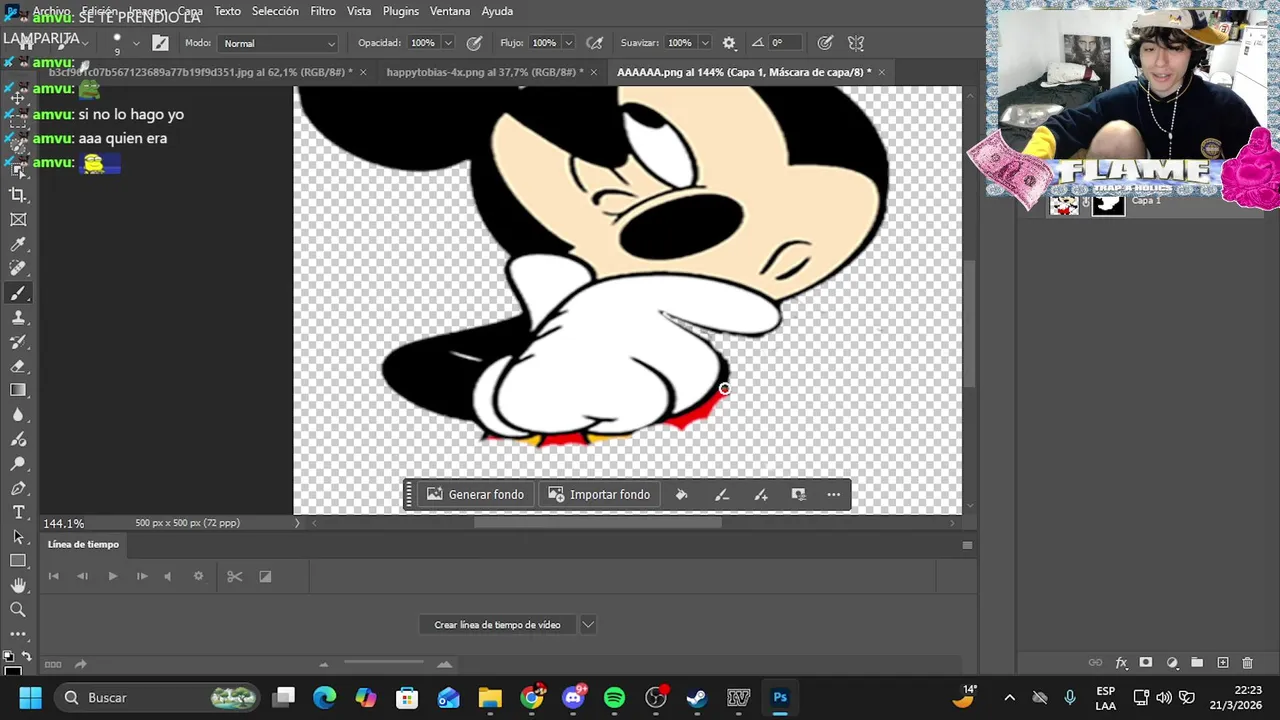Select the layer mask thumbnail of Capa 1
This screenshot has width=1280, height=720.
tap(1108, 205)
